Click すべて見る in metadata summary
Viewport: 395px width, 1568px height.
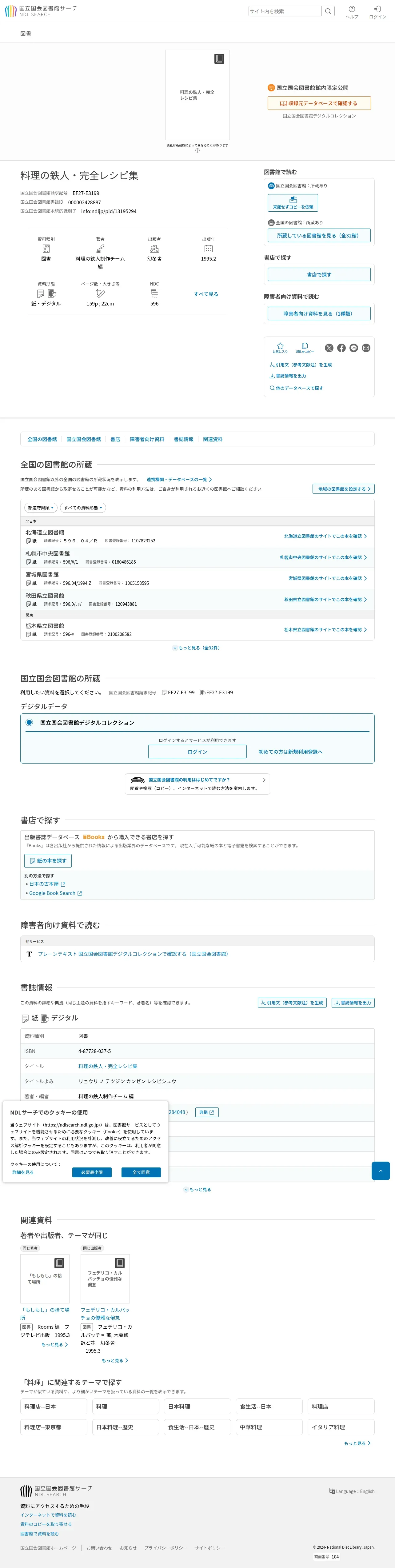206,294
